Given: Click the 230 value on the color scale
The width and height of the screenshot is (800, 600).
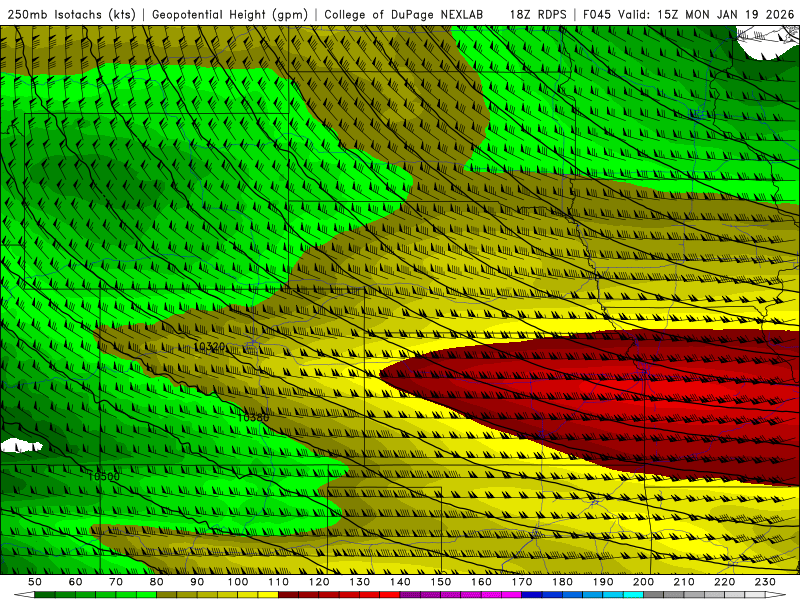Looking at the screenshot, I should (x=765, y=582).
